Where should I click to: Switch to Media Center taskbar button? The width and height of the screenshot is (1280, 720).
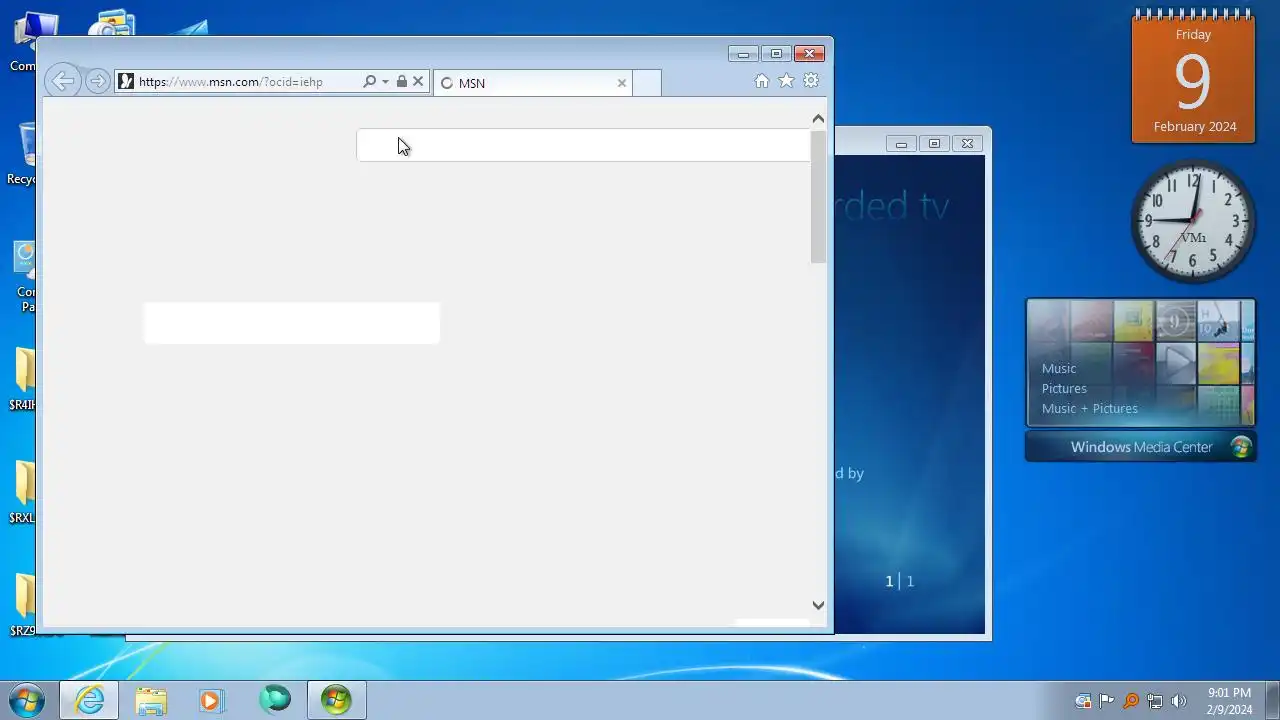point(336,700)
